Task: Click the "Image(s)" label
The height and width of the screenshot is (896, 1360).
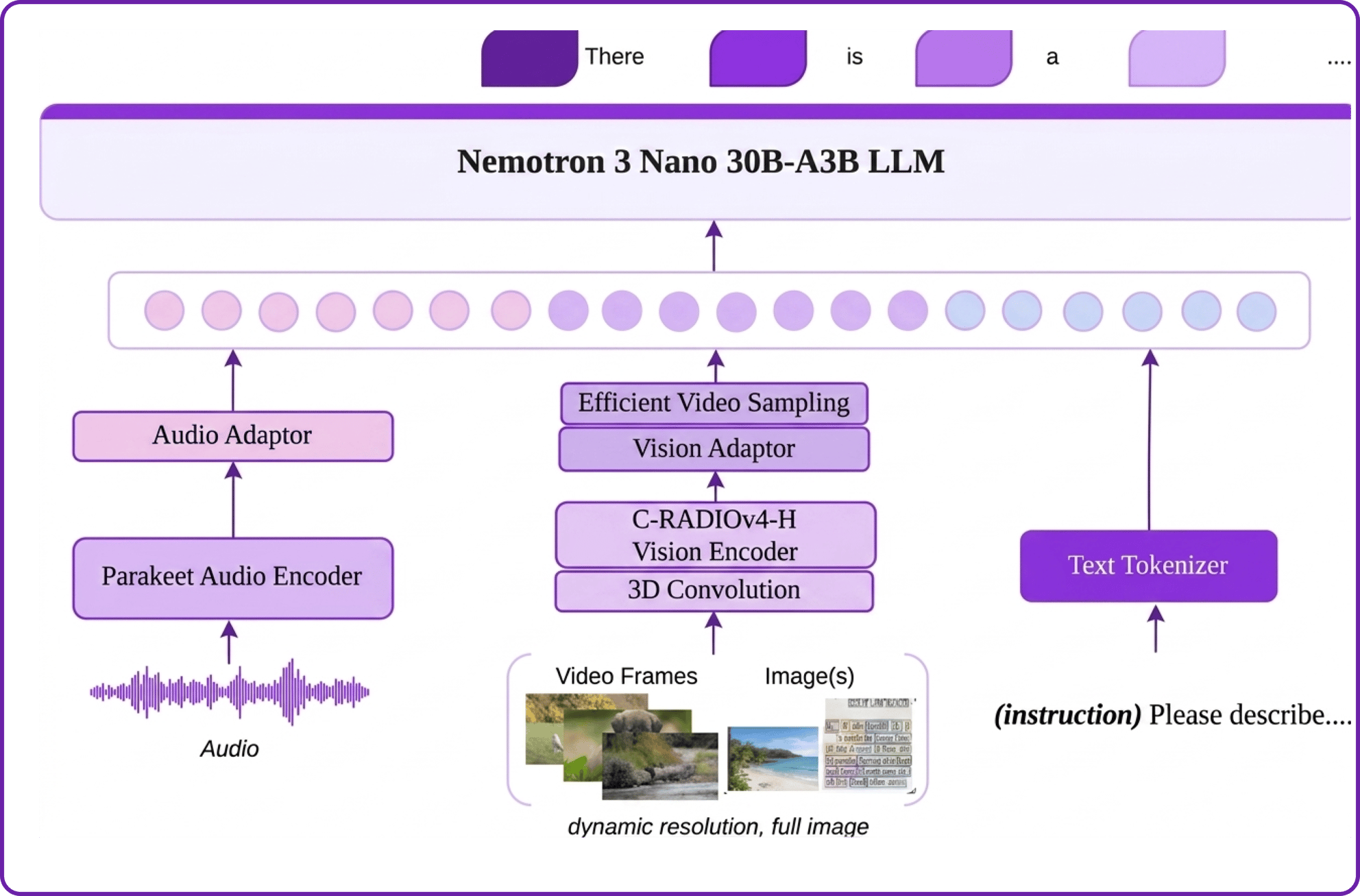Action: pyautogui.click(x=810, y=677)
